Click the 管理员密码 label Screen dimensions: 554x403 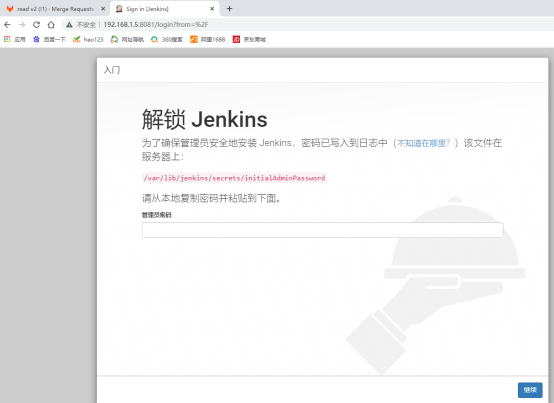pyautogui.click(x=157, y=215)
